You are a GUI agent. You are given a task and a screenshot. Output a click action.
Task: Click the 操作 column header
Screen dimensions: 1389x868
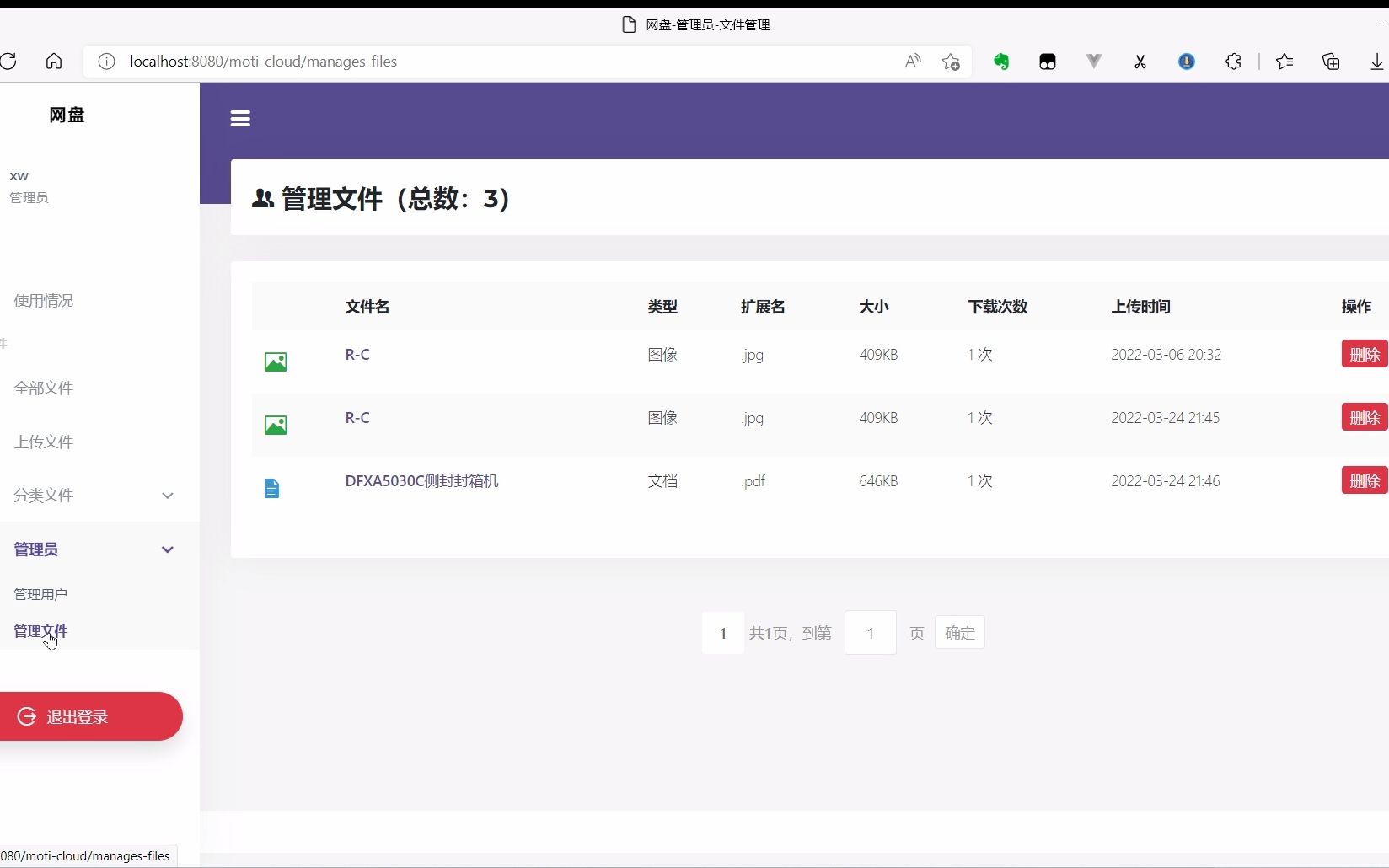click(1357, 307)
